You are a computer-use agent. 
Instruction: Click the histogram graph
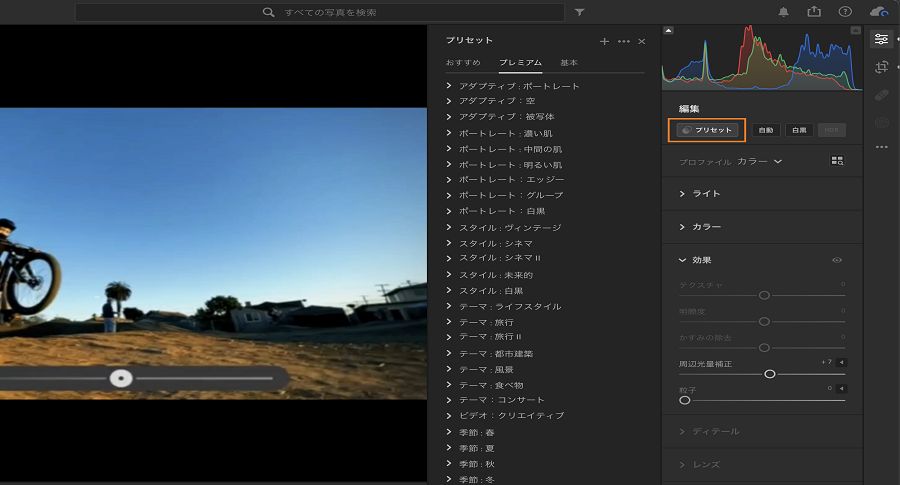(762, 58)
